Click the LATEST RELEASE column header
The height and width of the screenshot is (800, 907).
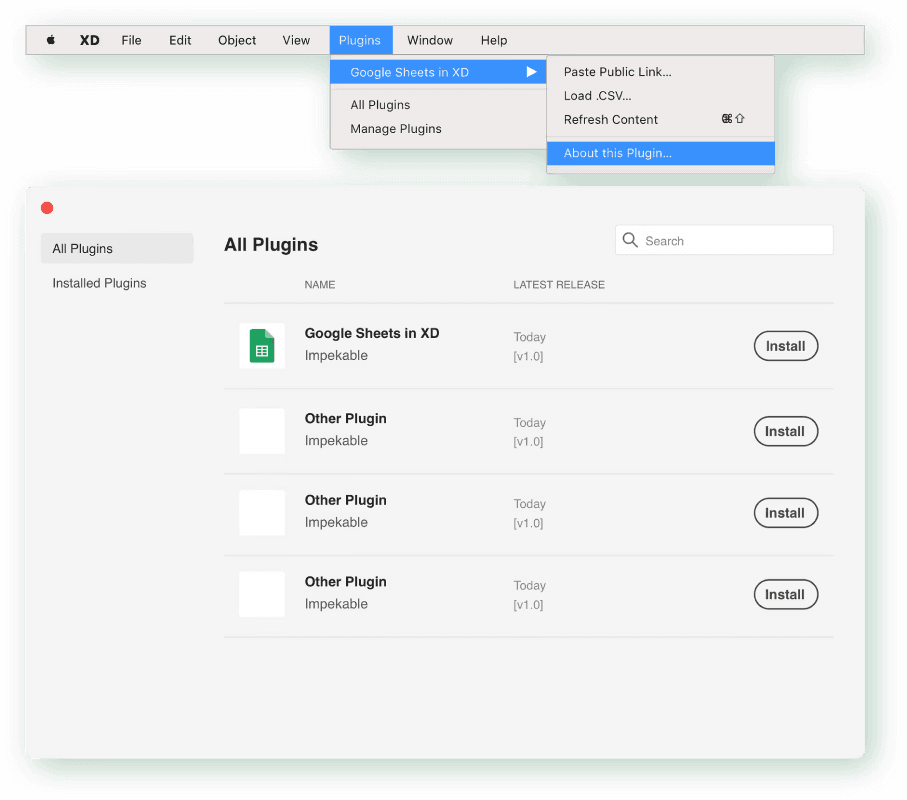tap(559, 285)
